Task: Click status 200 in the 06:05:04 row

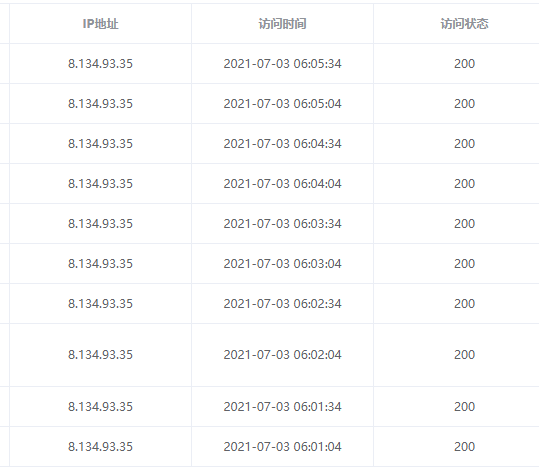Action: [464, 104]
